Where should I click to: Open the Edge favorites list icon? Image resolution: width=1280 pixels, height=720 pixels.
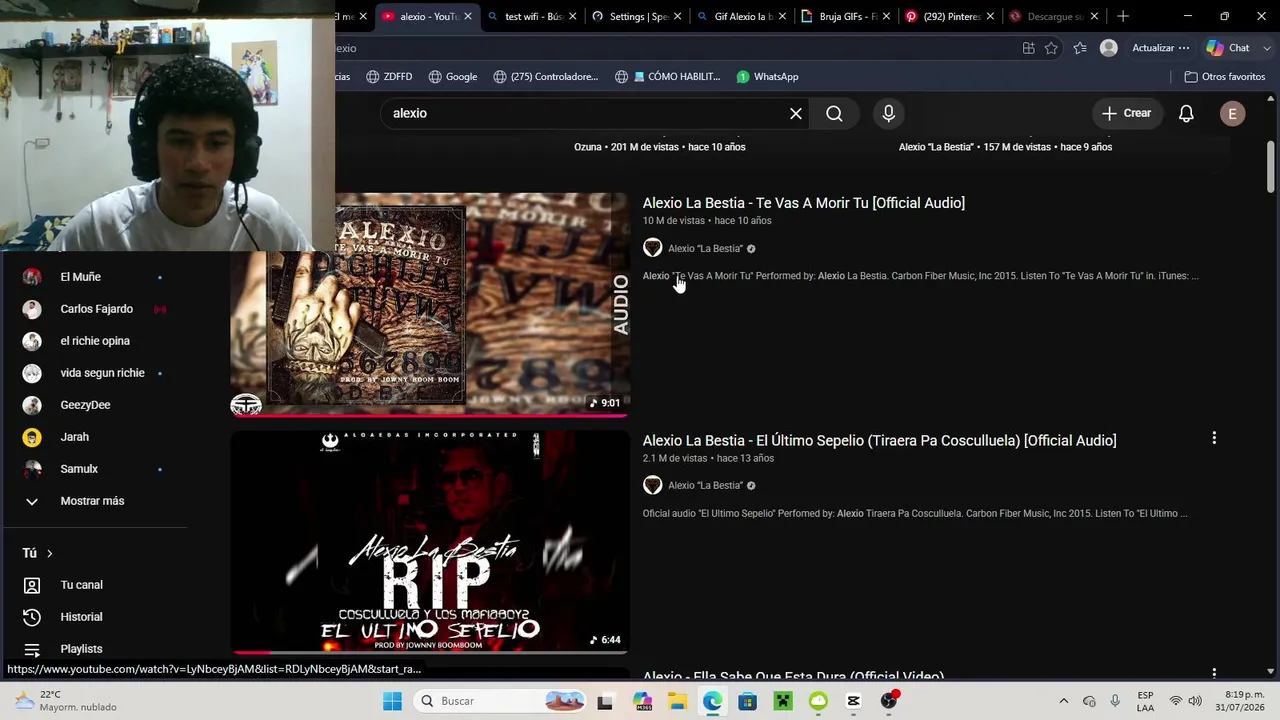(1080, 48)
